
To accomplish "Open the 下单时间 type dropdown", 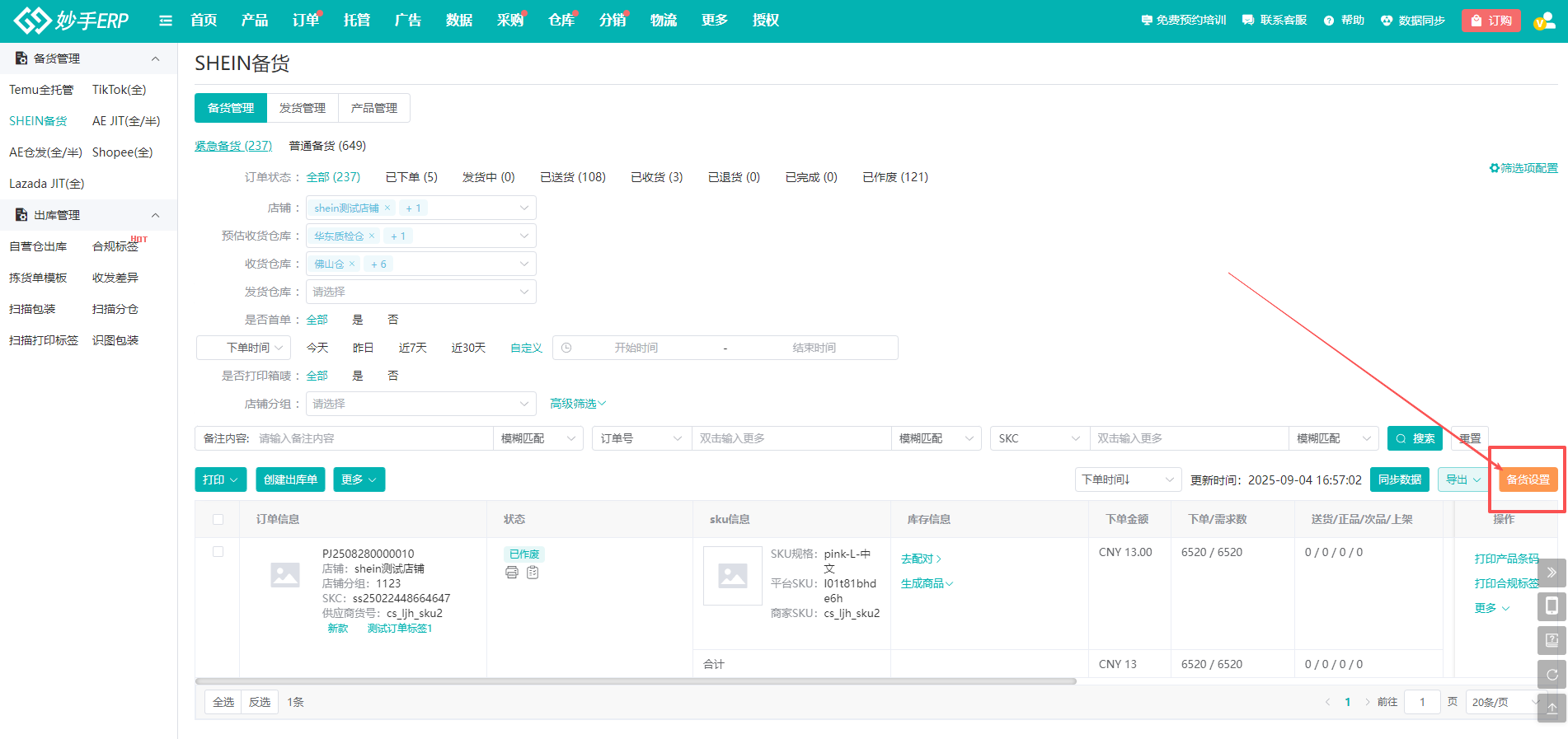I will pyautogui.click(x=243, y=348).
